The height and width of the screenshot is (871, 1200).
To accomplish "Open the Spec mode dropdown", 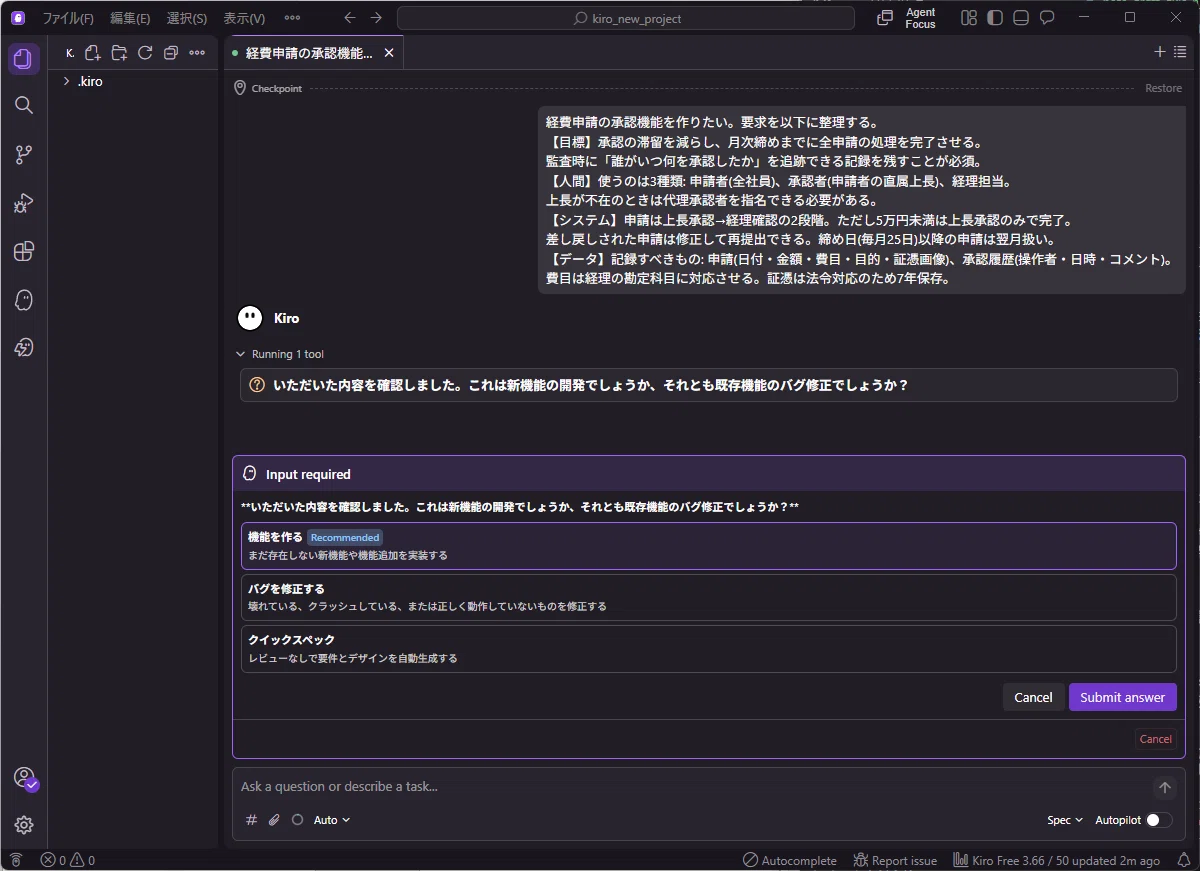I will click(x=1065, y=820).
